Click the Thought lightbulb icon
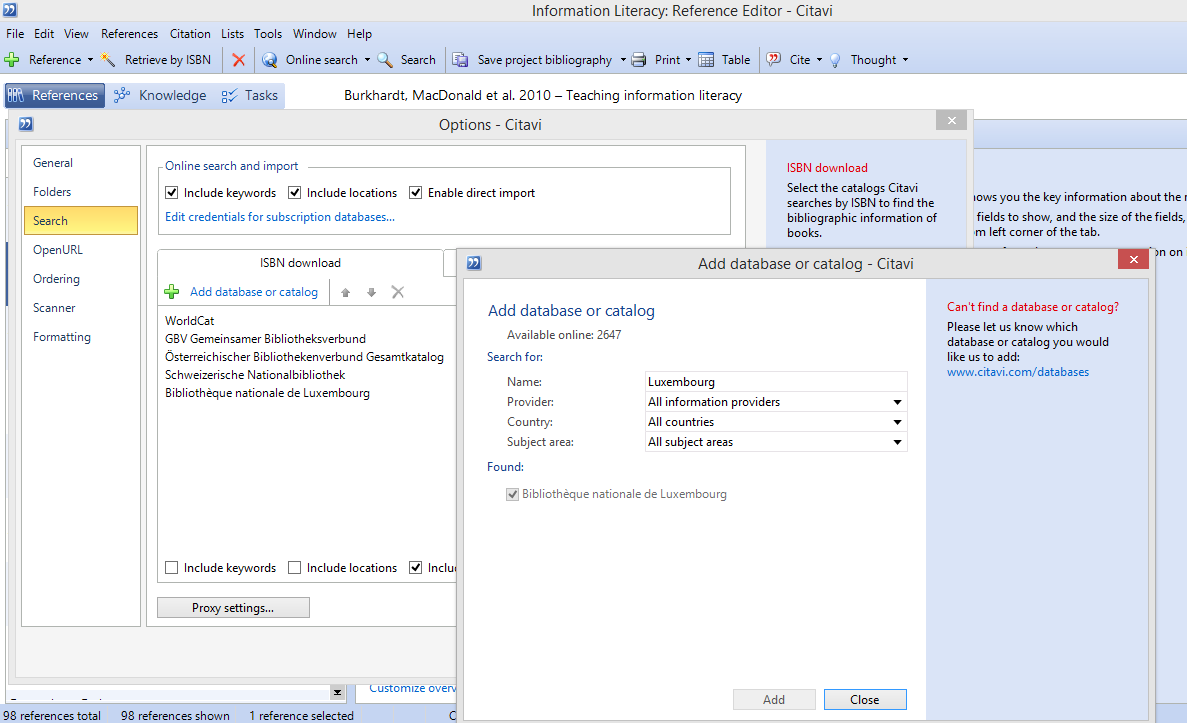The width and height of the screenshot is (1187, 723). [x=835, y=60]
